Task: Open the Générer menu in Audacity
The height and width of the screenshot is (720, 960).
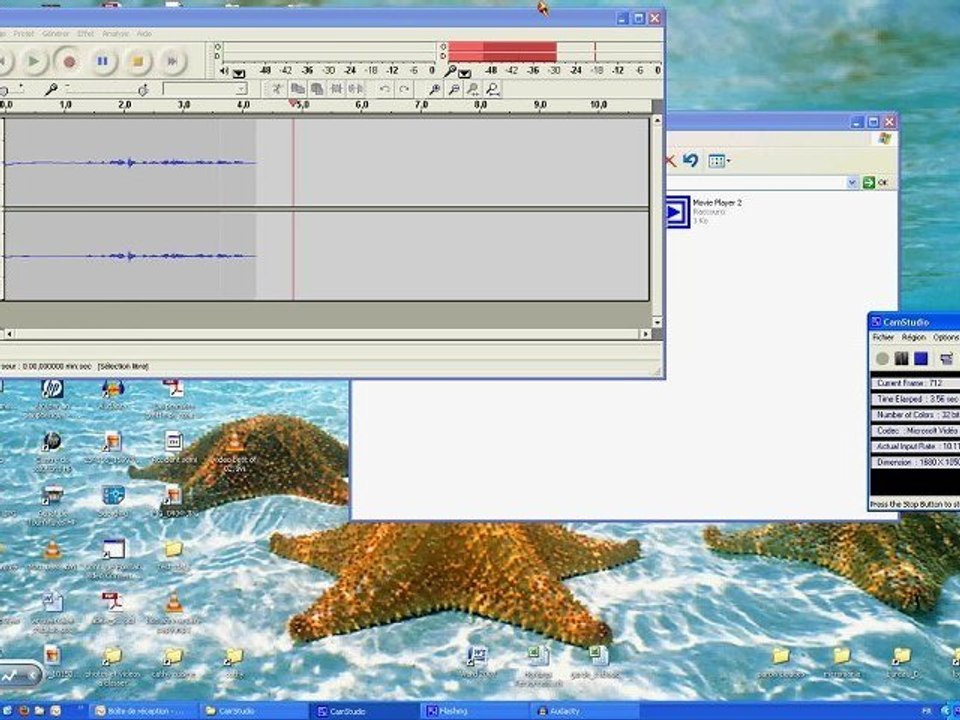Action: coord(56,34)
